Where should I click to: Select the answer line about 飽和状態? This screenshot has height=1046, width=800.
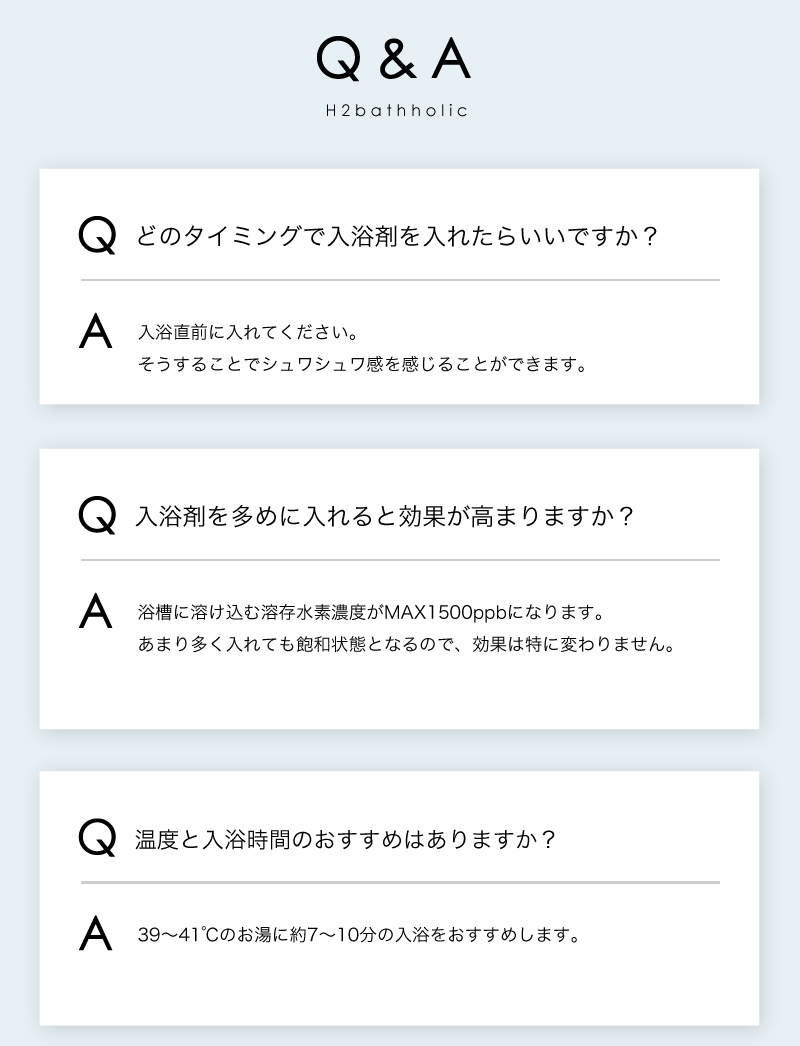click(406, 644)
